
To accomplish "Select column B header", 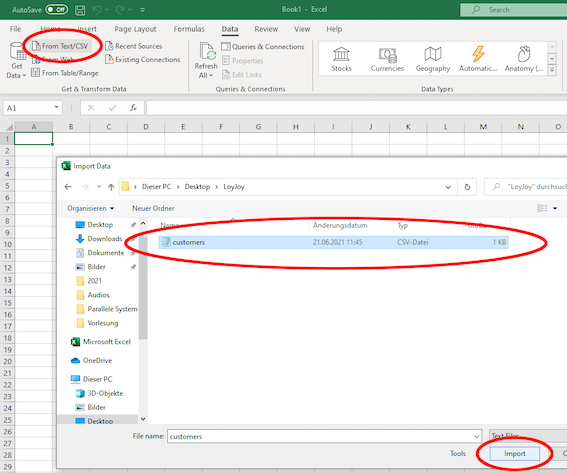I will [71, 127].
